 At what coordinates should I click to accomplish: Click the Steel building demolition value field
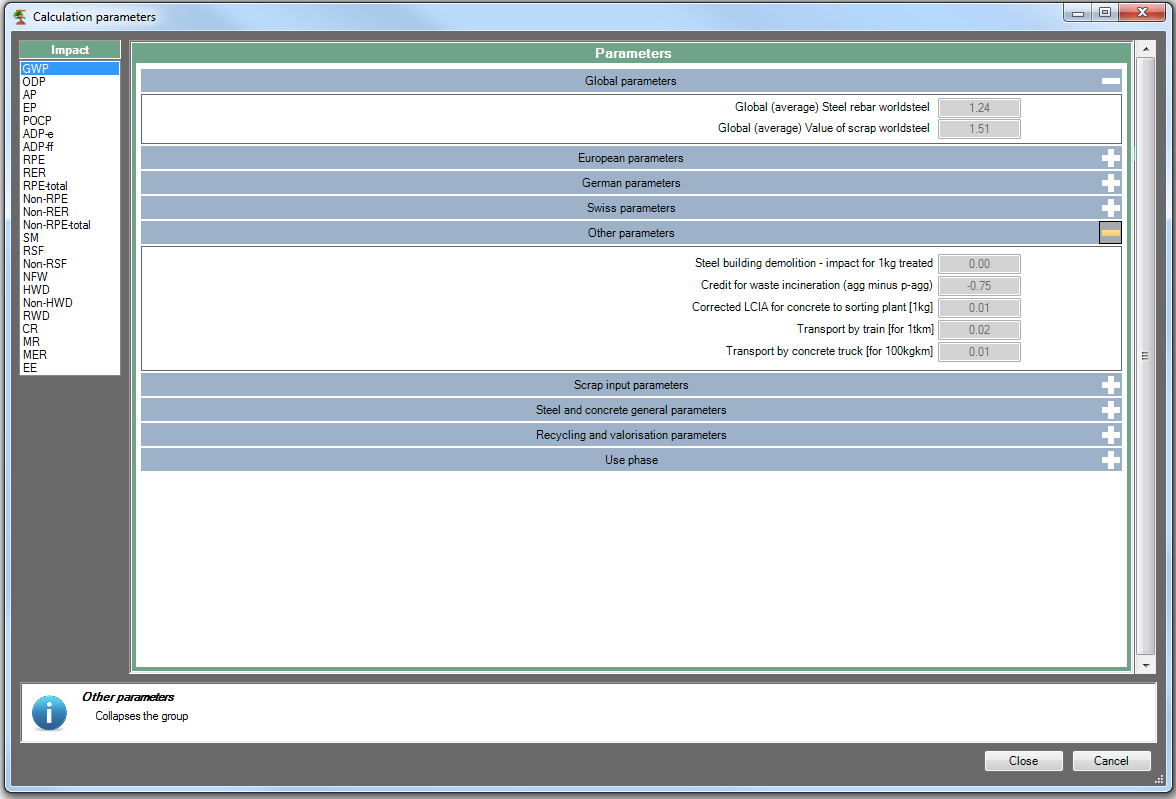(x=979, y=264)
